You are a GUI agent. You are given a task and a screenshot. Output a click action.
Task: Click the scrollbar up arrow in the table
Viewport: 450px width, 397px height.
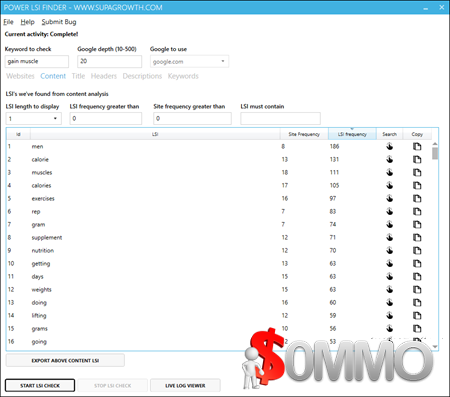[435, 144]
